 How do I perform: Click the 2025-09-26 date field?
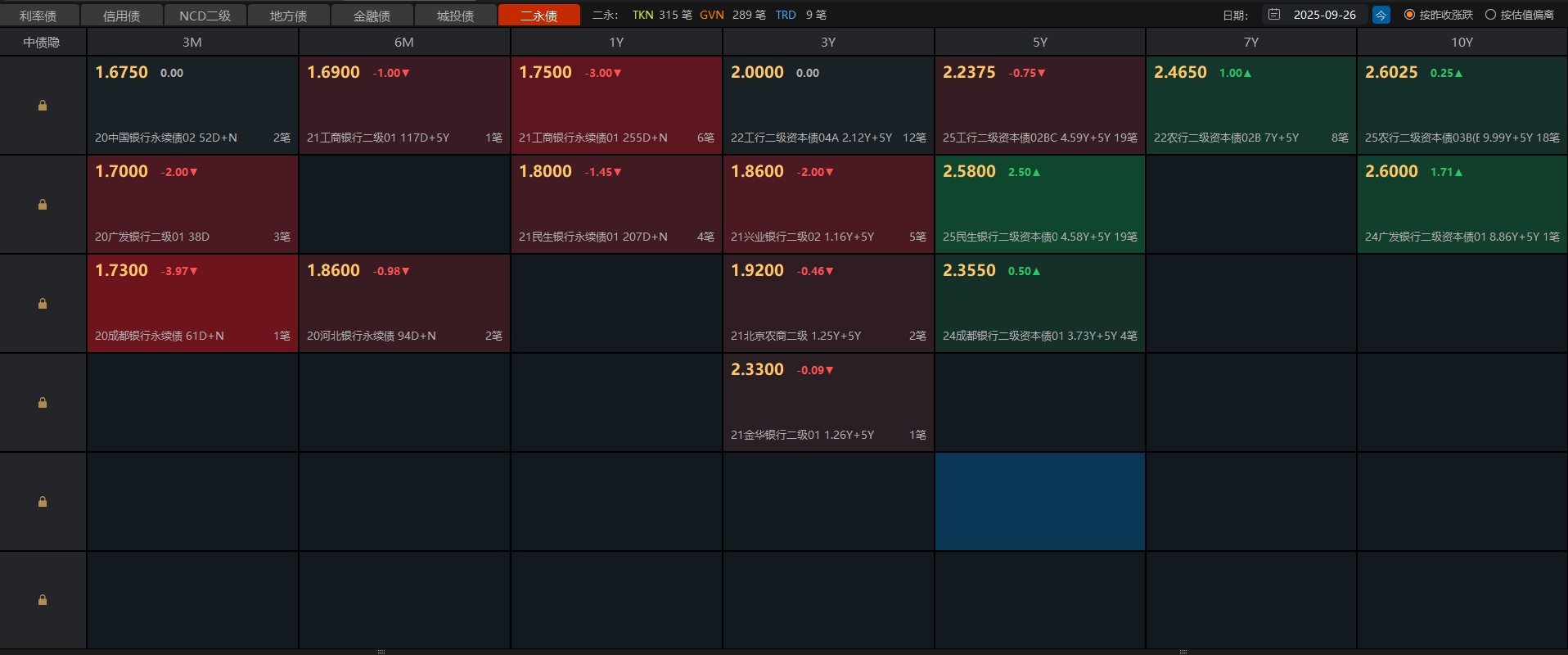click(x=1324, y=15)
